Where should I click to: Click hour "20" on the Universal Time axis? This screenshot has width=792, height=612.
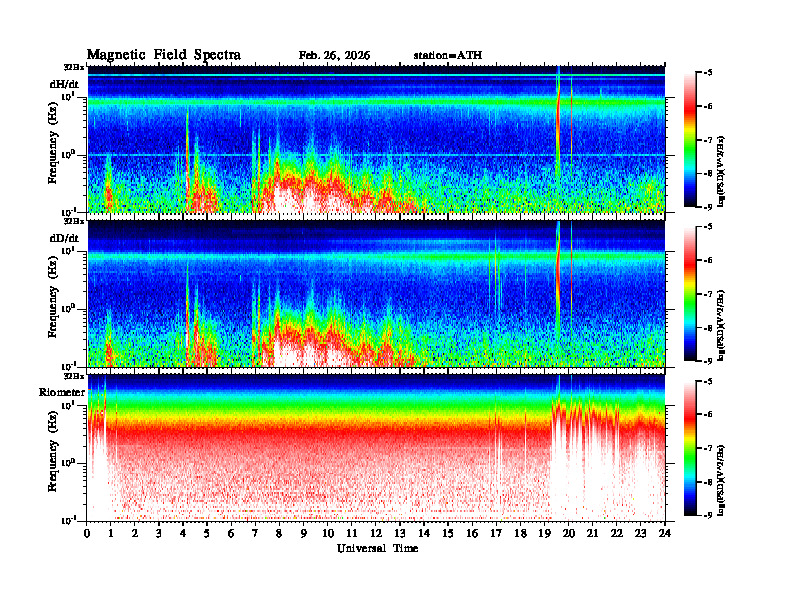click(569, 534)
